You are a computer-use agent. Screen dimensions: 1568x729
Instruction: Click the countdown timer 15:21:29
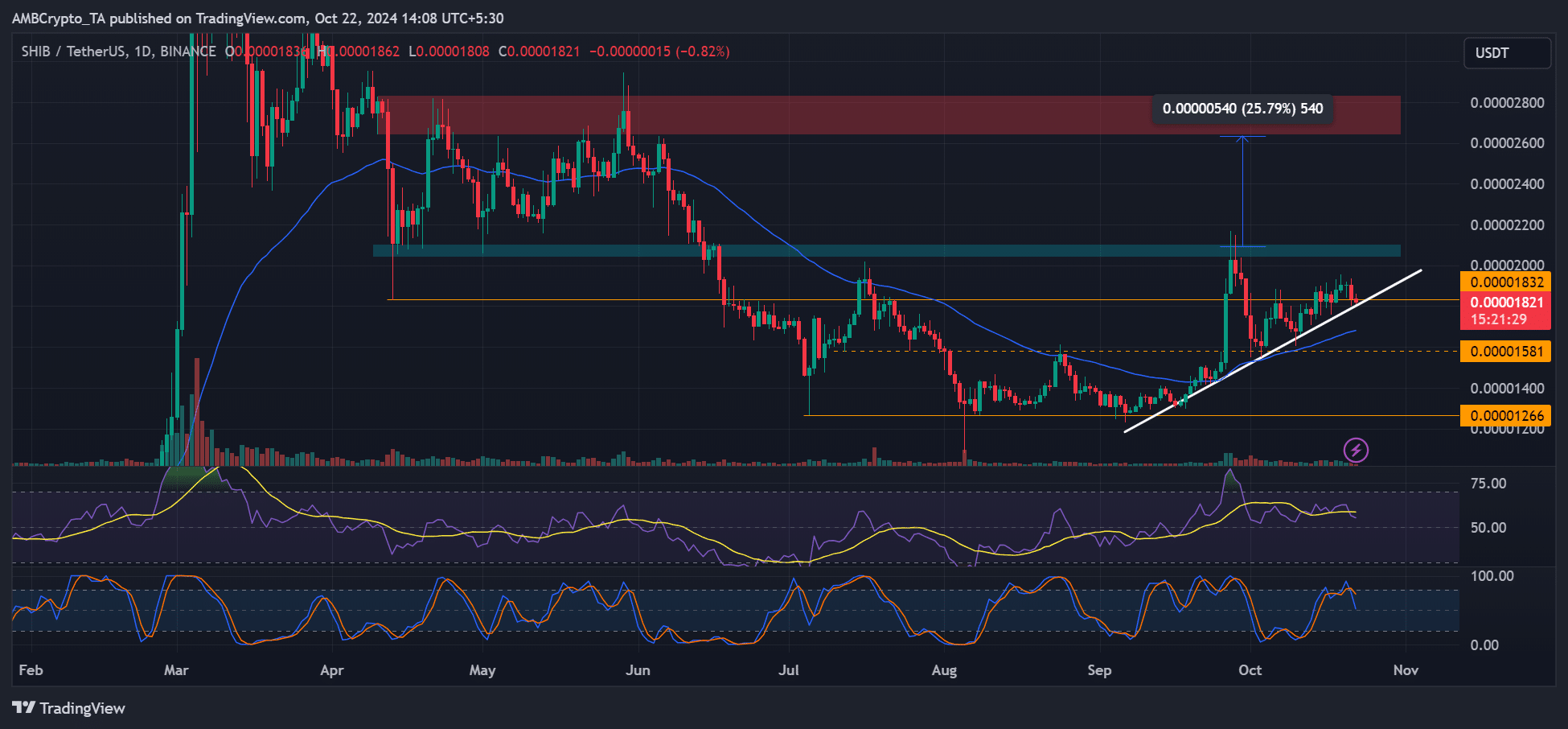click(1499, 319)
